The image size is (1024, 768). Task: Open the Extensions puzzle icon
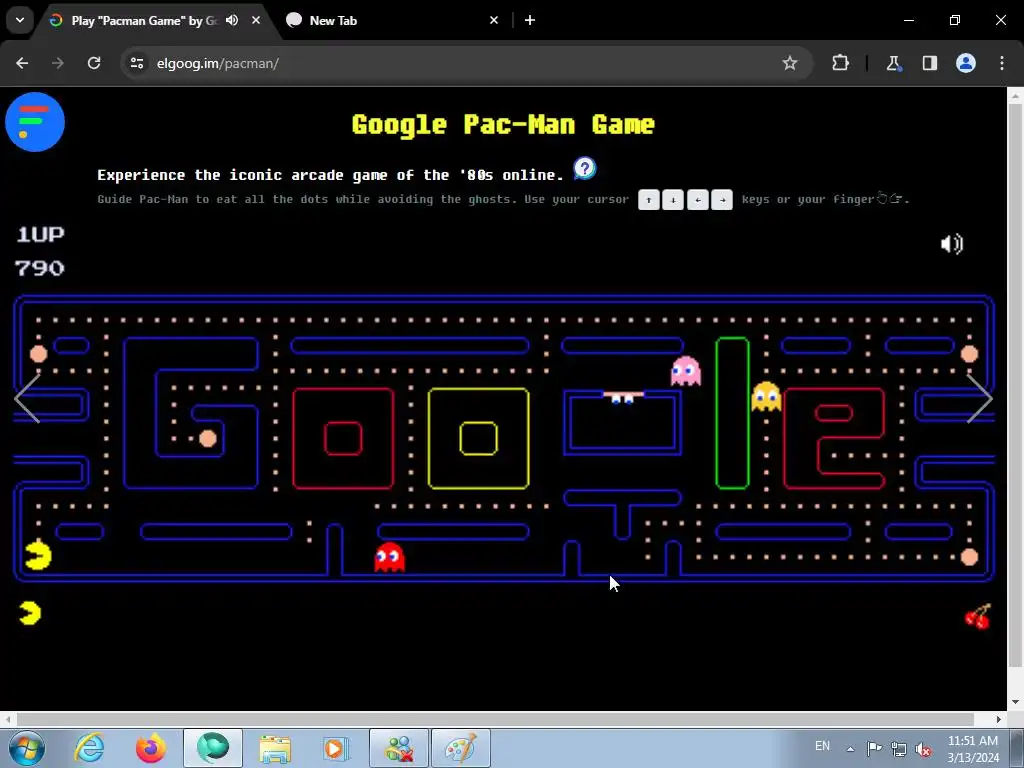click(840, 63)
